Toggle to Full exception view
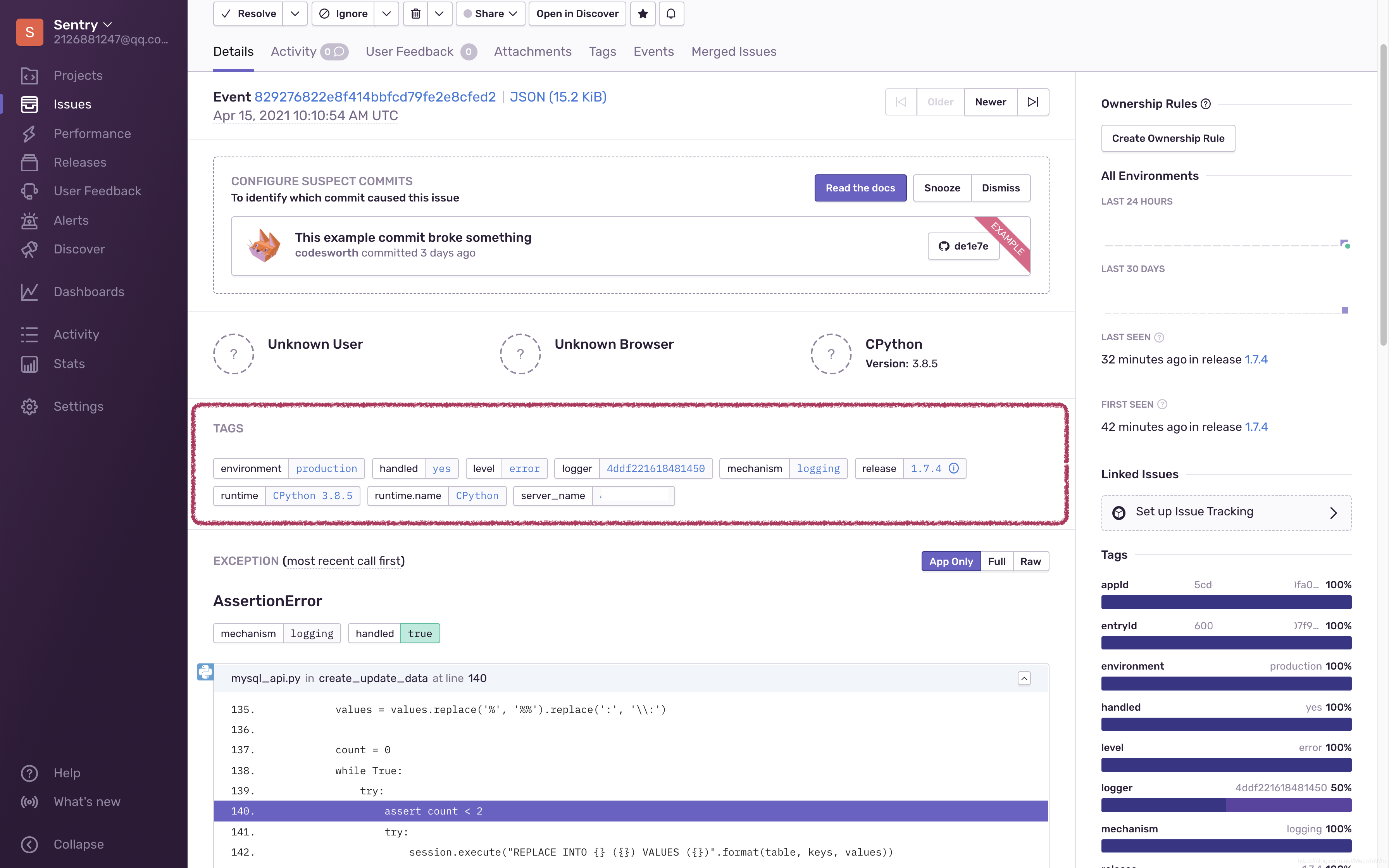The image size is (1389, 868). tap(997, 561)
